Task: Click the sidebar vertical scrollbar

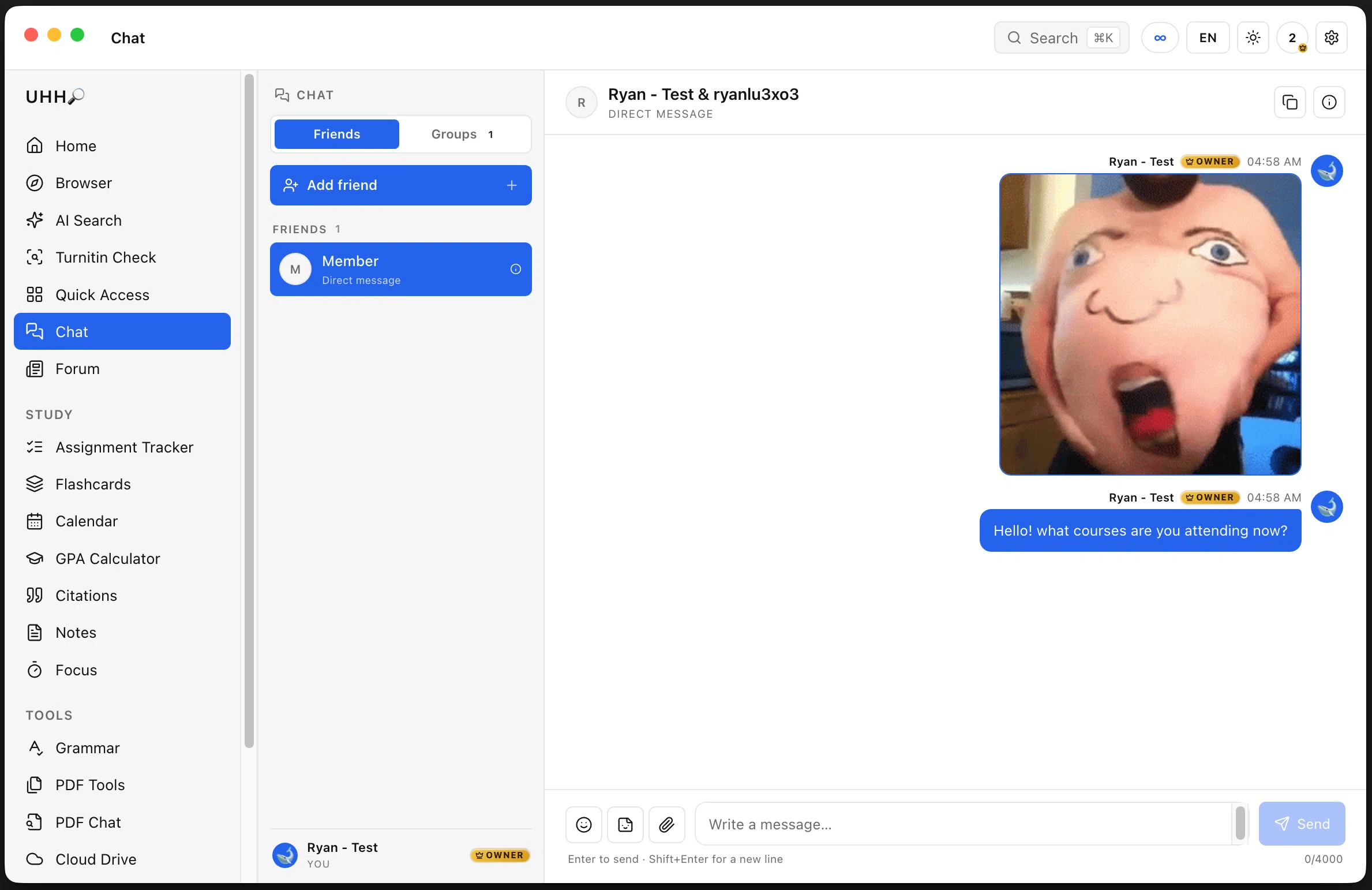Action: 249,411
